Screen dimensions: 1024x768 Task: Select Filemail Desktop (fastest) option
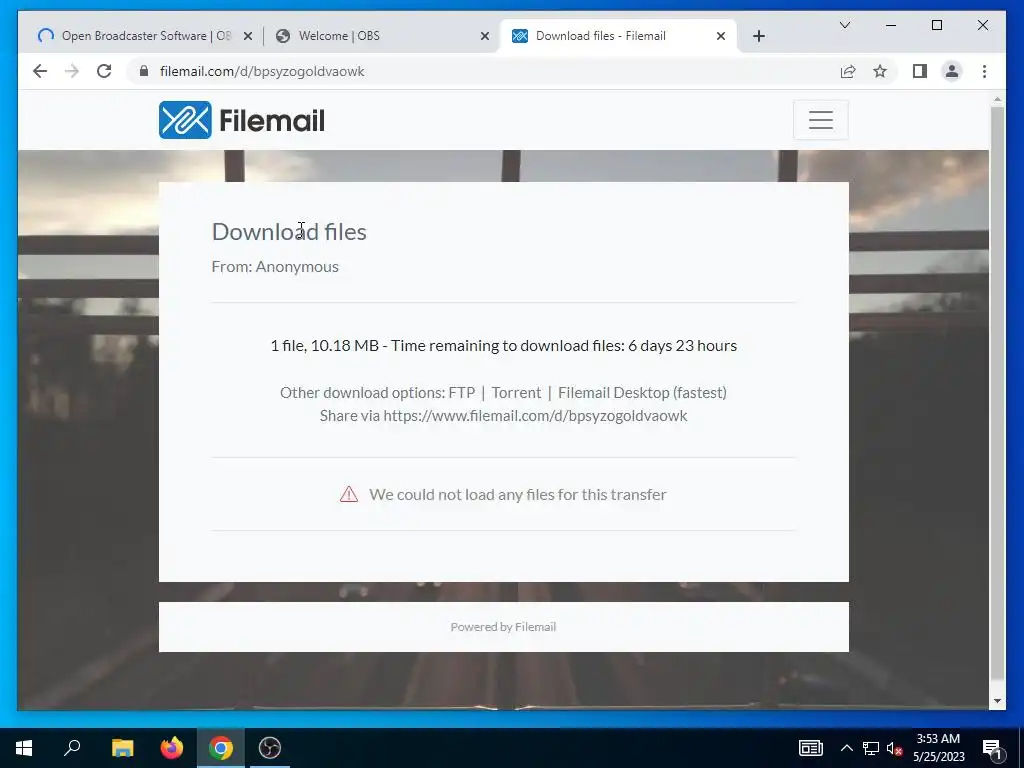[642, 392]
